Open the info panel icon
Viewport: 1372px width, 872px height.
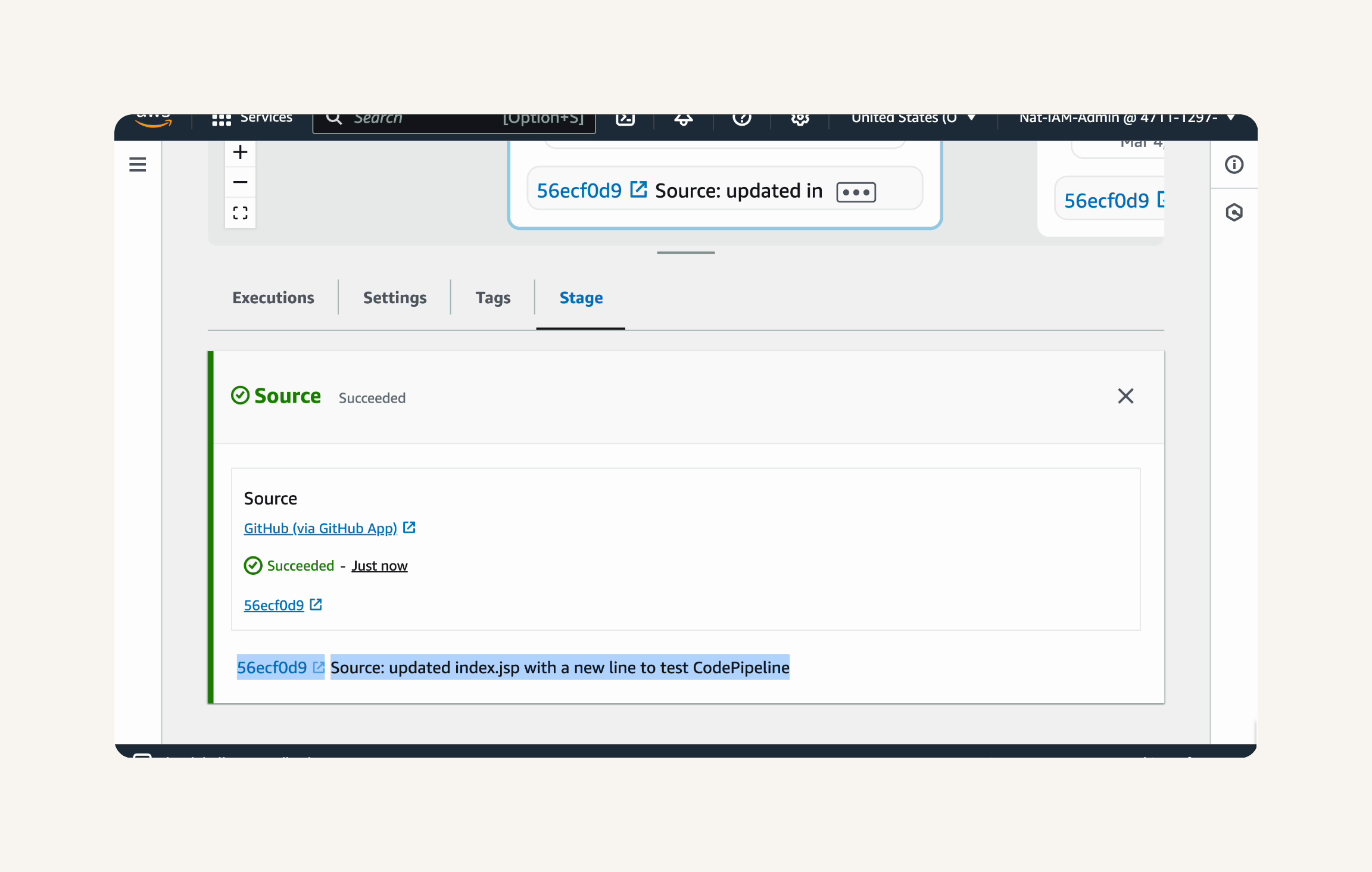(x=1234, y=164)
